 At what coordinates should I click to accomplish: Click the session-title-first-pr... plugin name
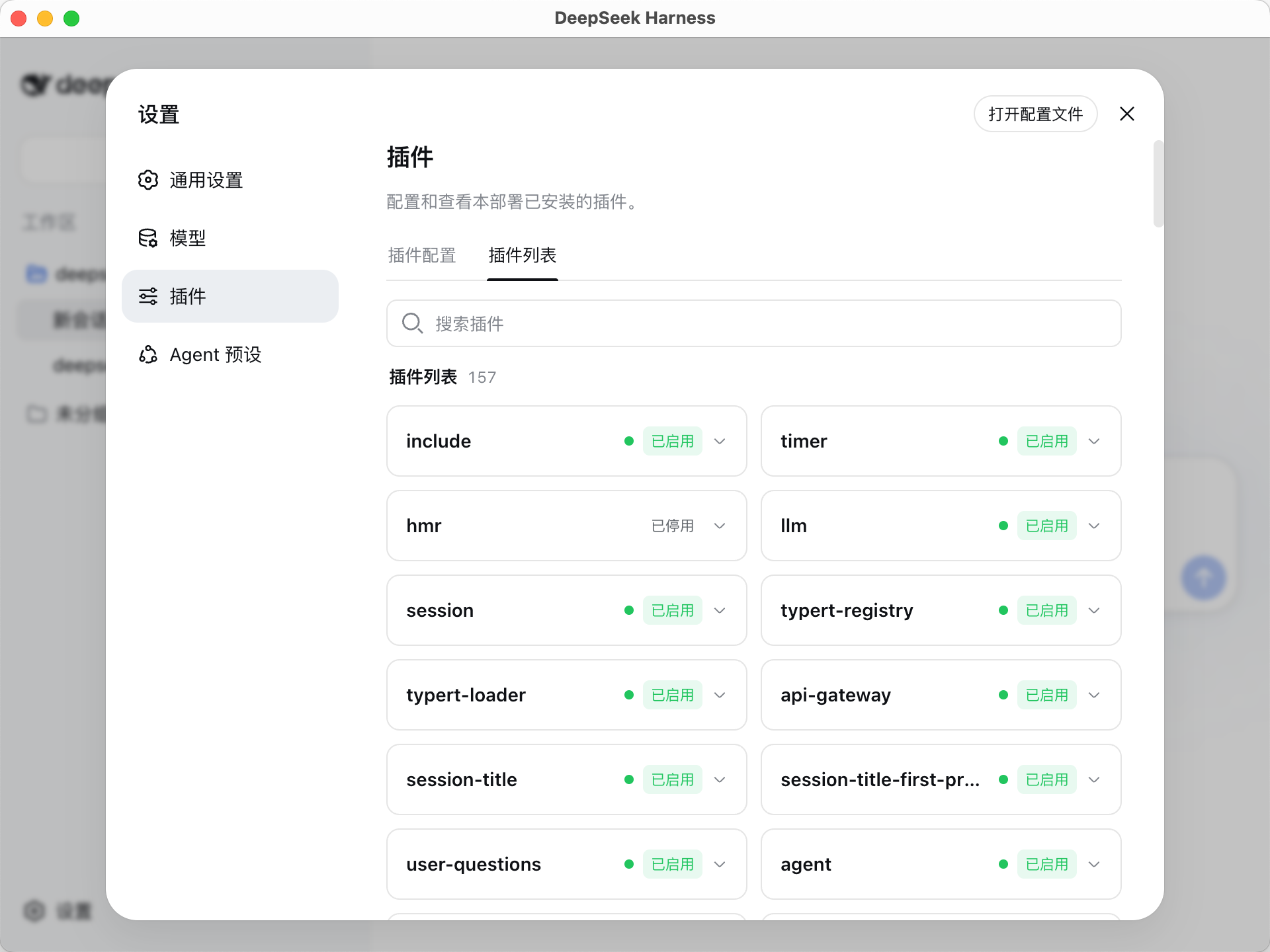[x=880, y=779]
